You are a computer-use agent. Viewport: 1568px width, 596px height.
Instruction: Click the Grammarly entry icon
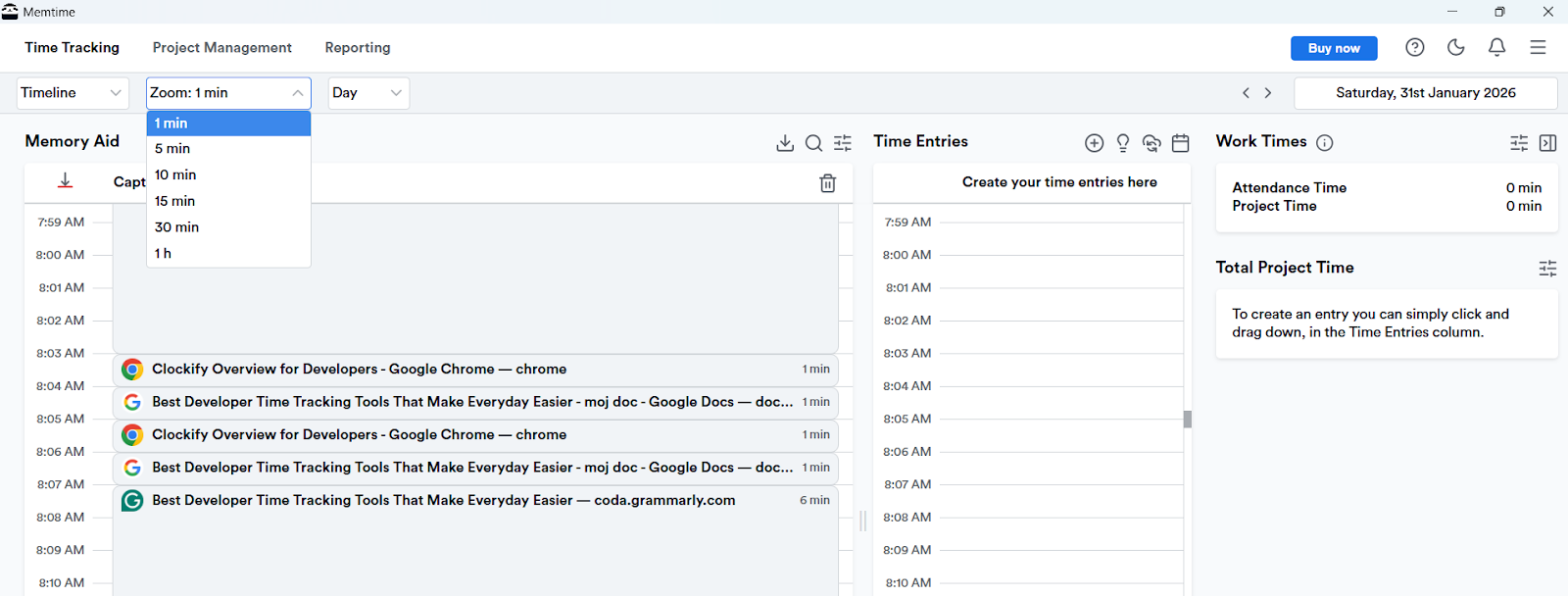132,501
